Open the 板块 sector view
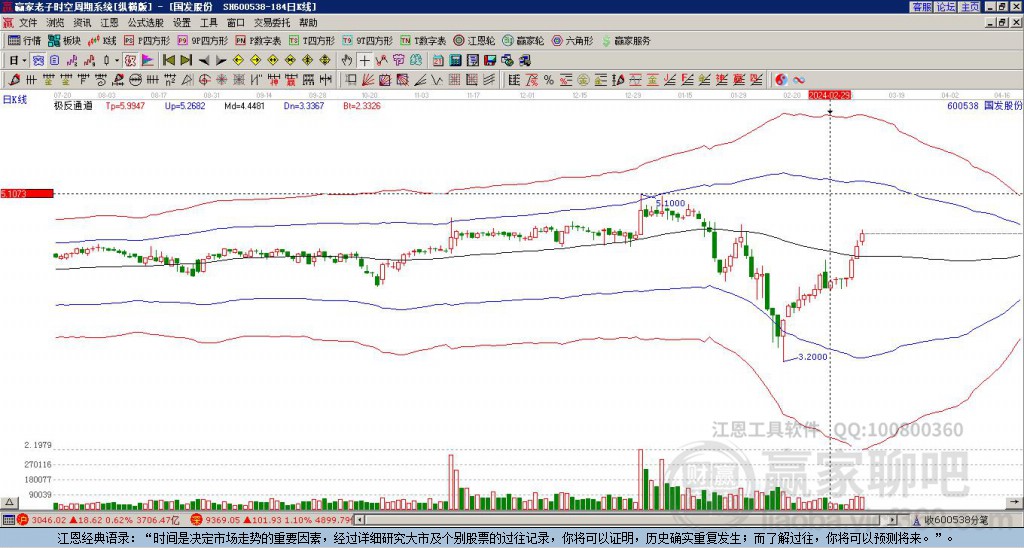The width and height of the screenshot is (1024, 548). (64, 40)
